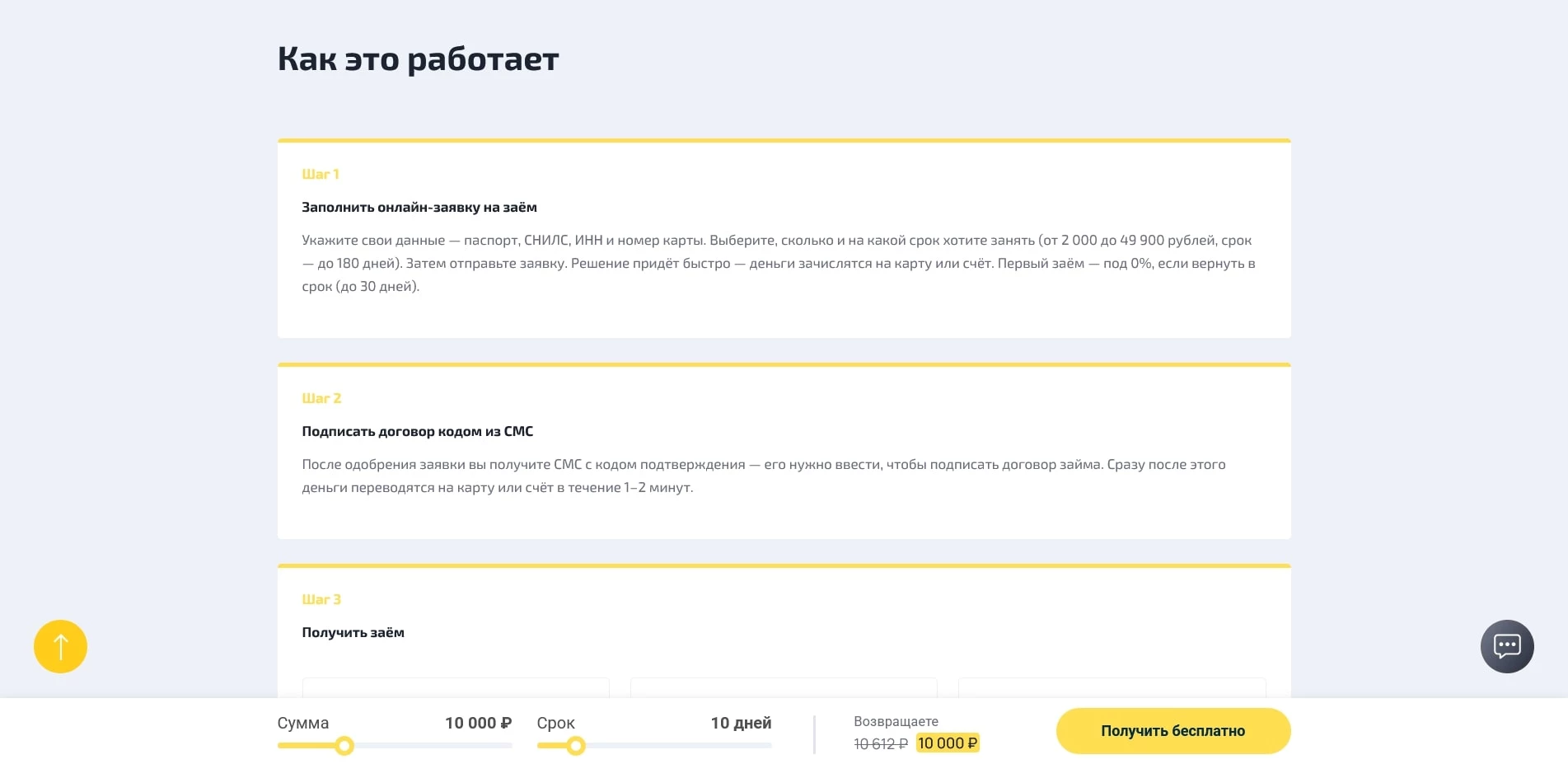Click the «Подписать договор кодом из СМС» title

pyautogui.click(x=417, y=431)
